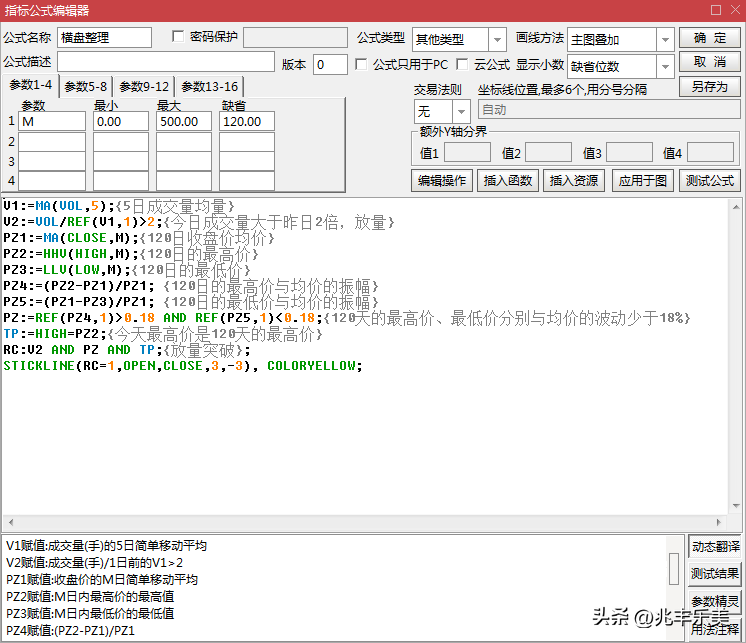The image size is (746, 643).
Task: Click the 公式名称 field with 横盘整理
Action: 104,38
